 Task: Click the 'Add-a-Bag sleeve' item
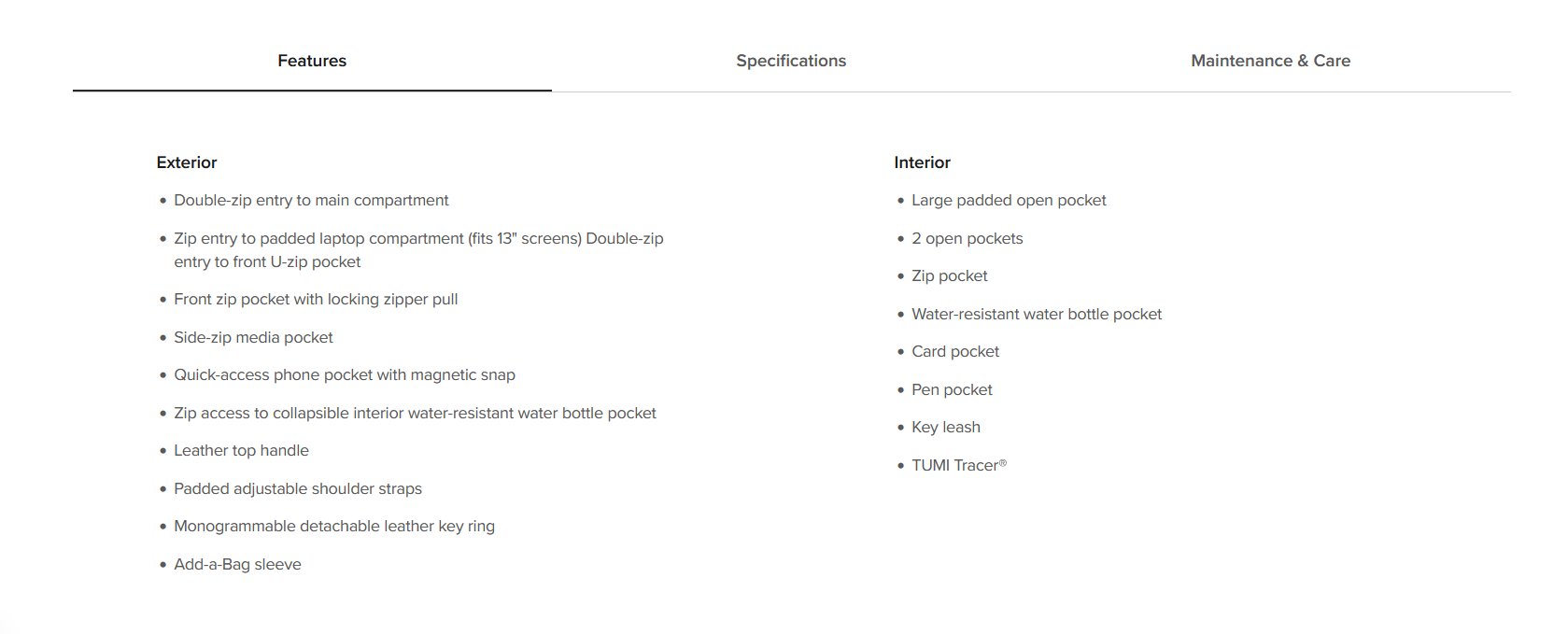pyautogui.click(x=237, y=565)
